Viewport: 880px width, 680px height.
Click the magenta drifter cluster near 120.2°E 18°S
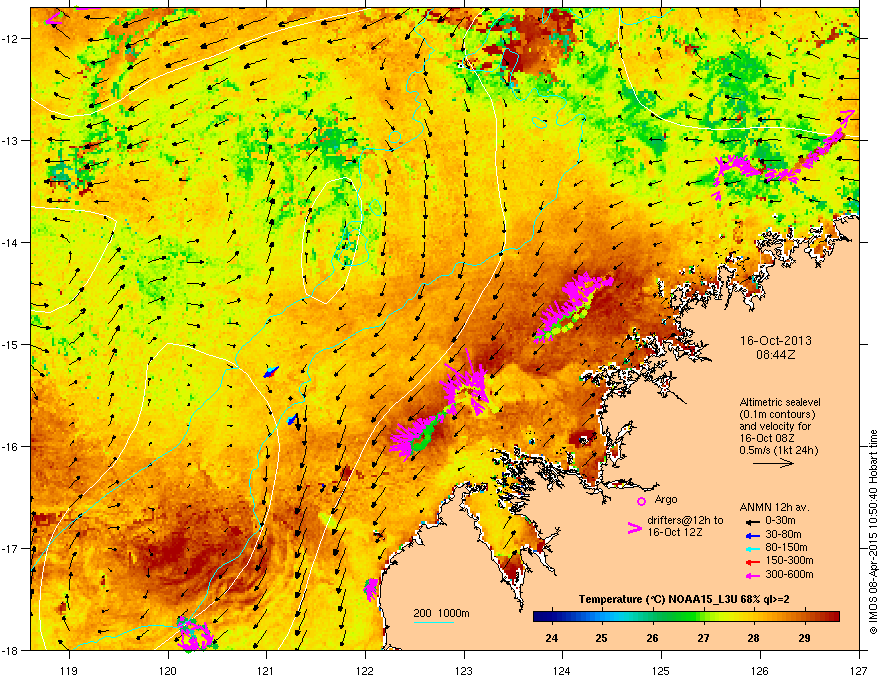[194, 633]
